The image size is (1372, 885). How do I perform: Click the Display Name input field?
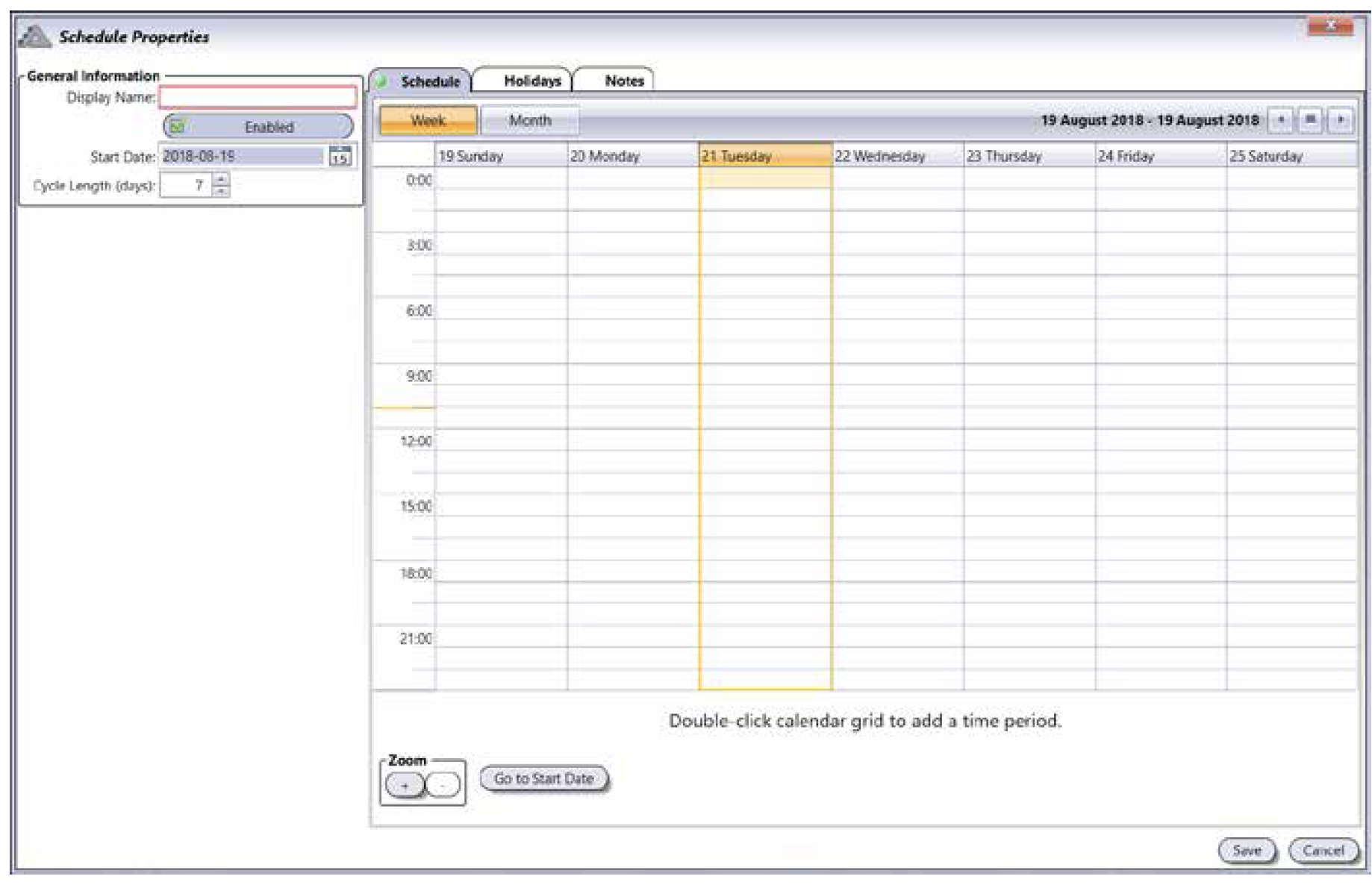(x=258, y=97)
